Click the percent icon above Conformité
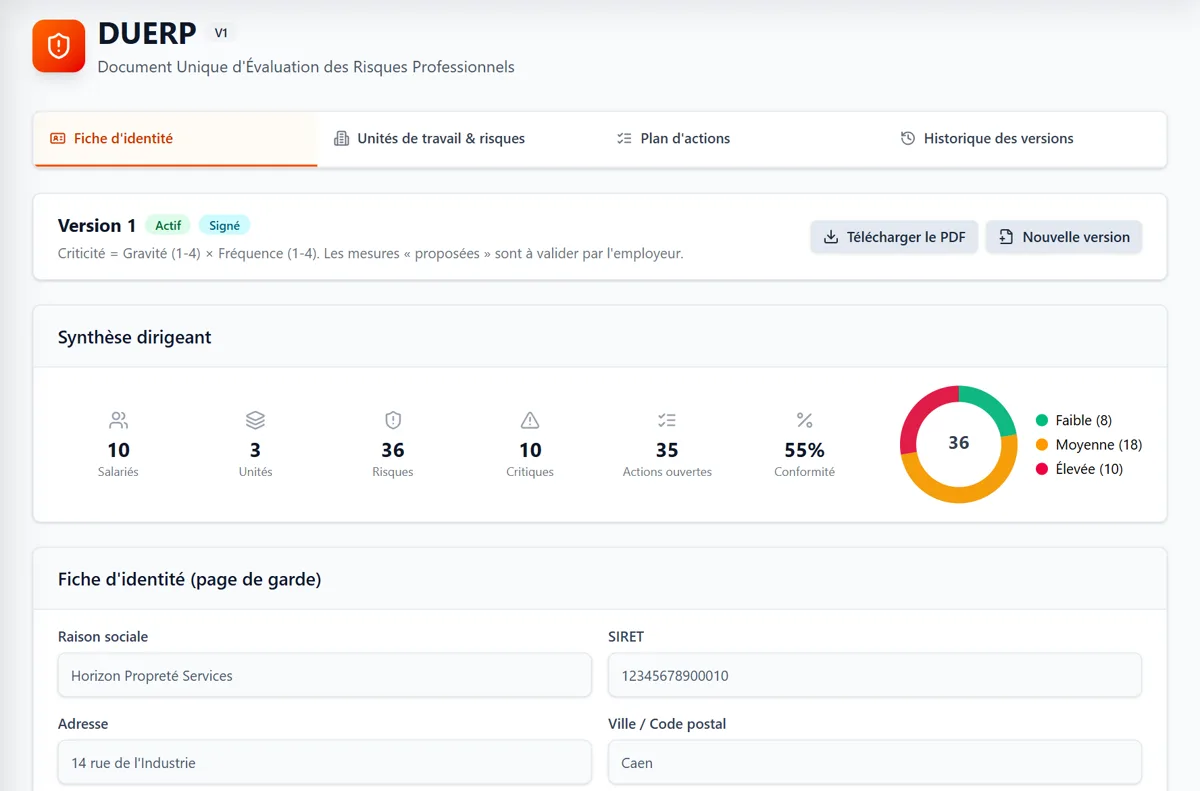This screenshot has width=1200, height=791. pos(804,420)
